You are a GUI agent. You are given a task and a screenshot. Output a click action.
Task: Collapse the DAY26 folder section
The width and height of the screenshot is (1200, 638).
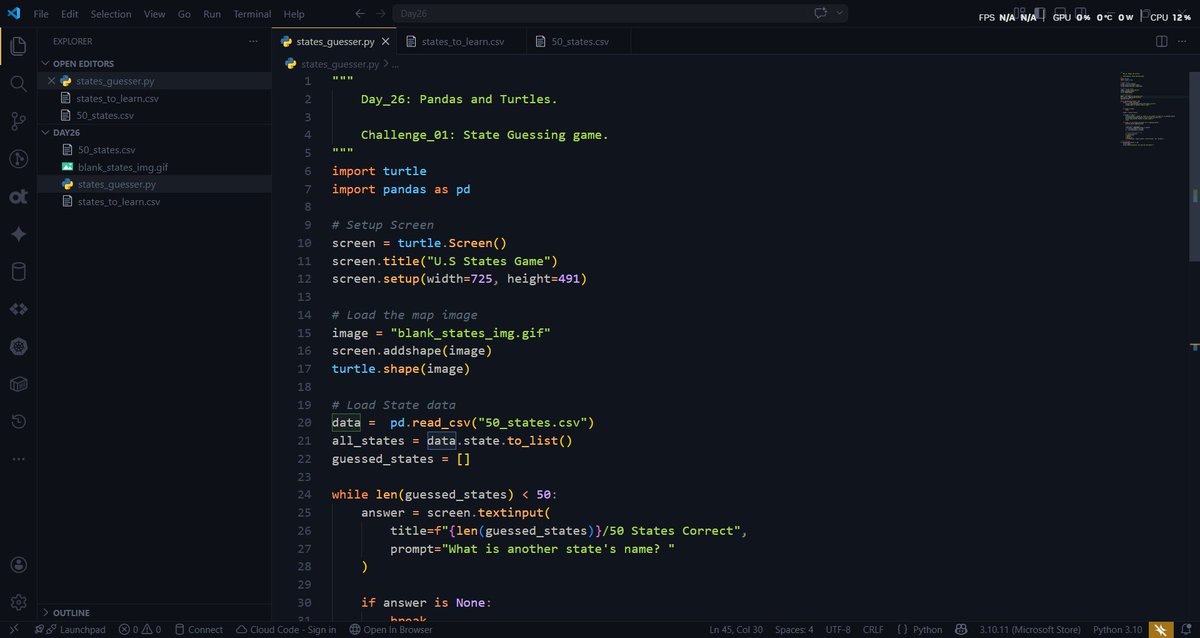pyautogui.click(x=66, y=132)
